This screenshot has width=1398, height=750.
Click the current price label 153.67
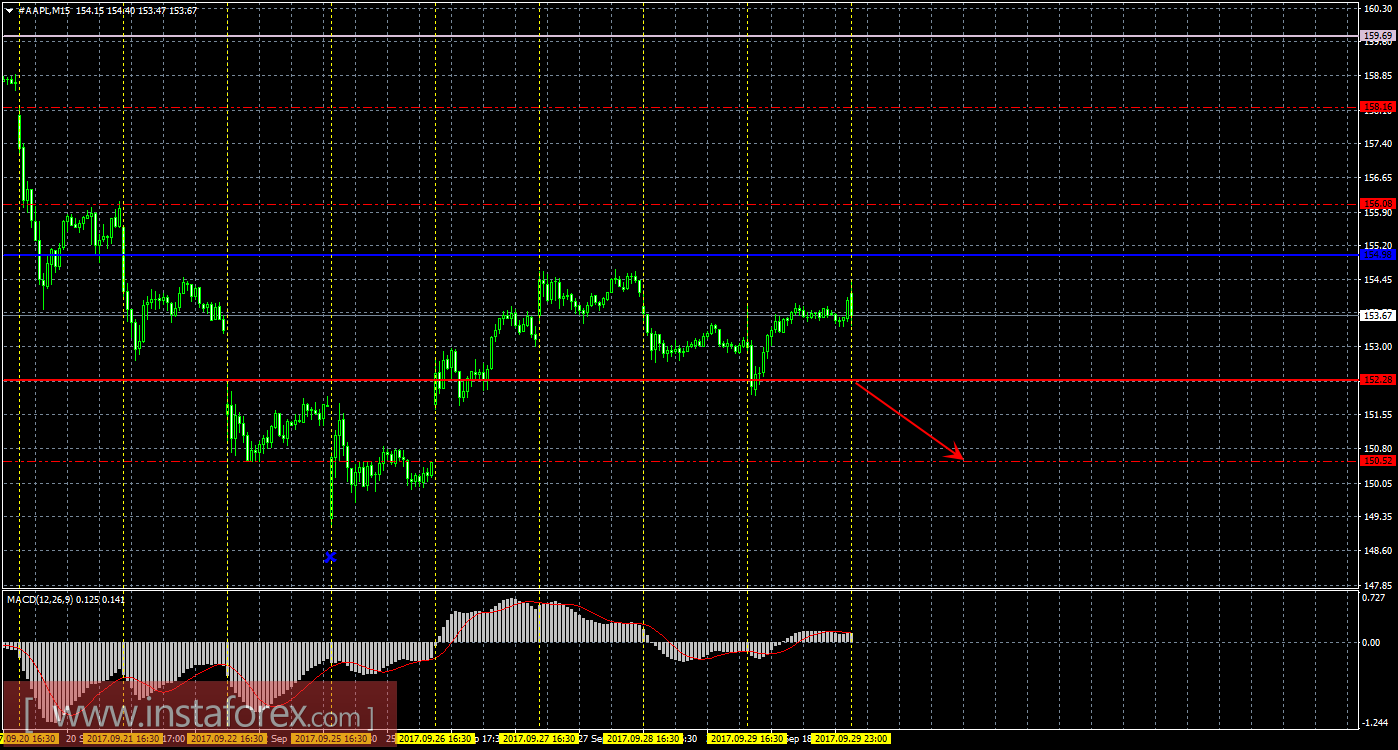[x=1378, y=315]
